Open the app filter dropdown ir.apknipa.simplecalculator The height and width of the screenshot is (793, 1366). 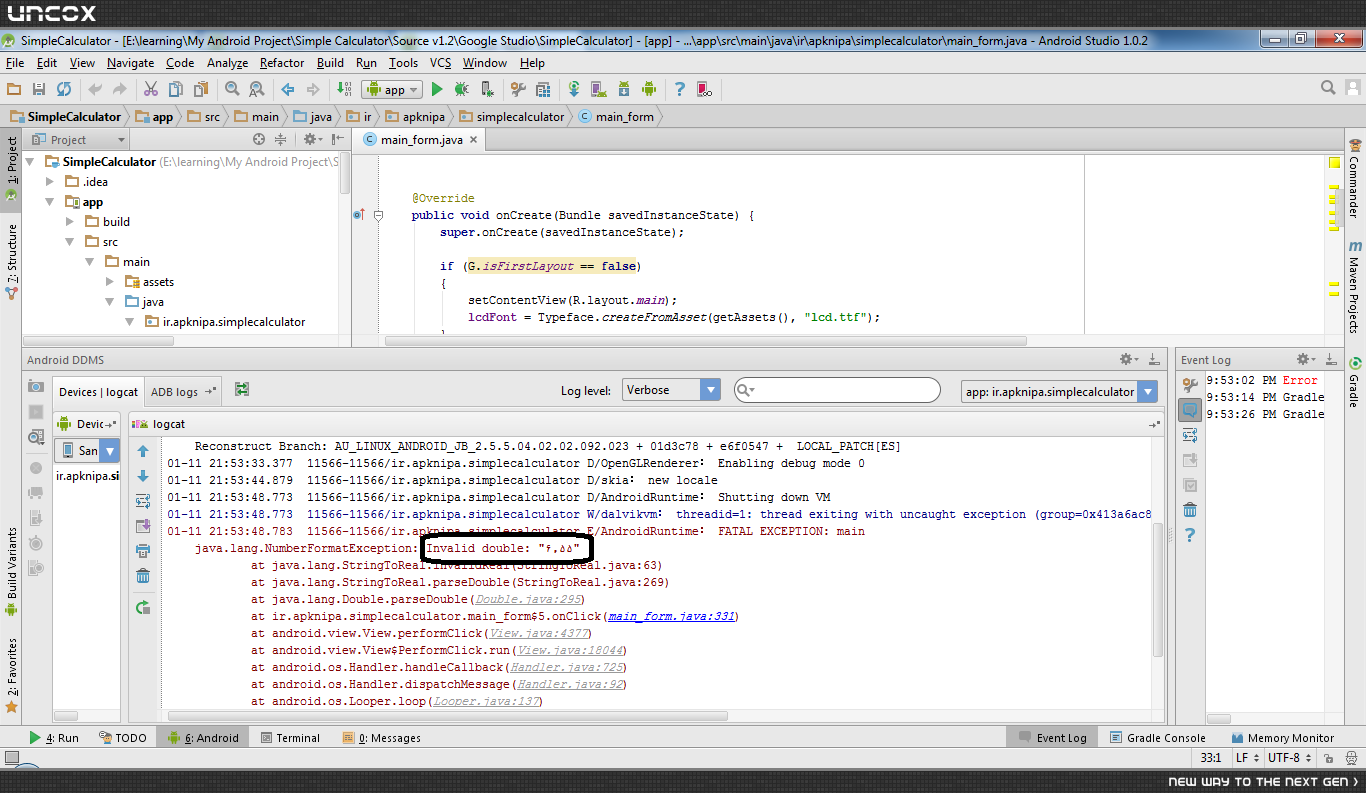(1059, 391)
